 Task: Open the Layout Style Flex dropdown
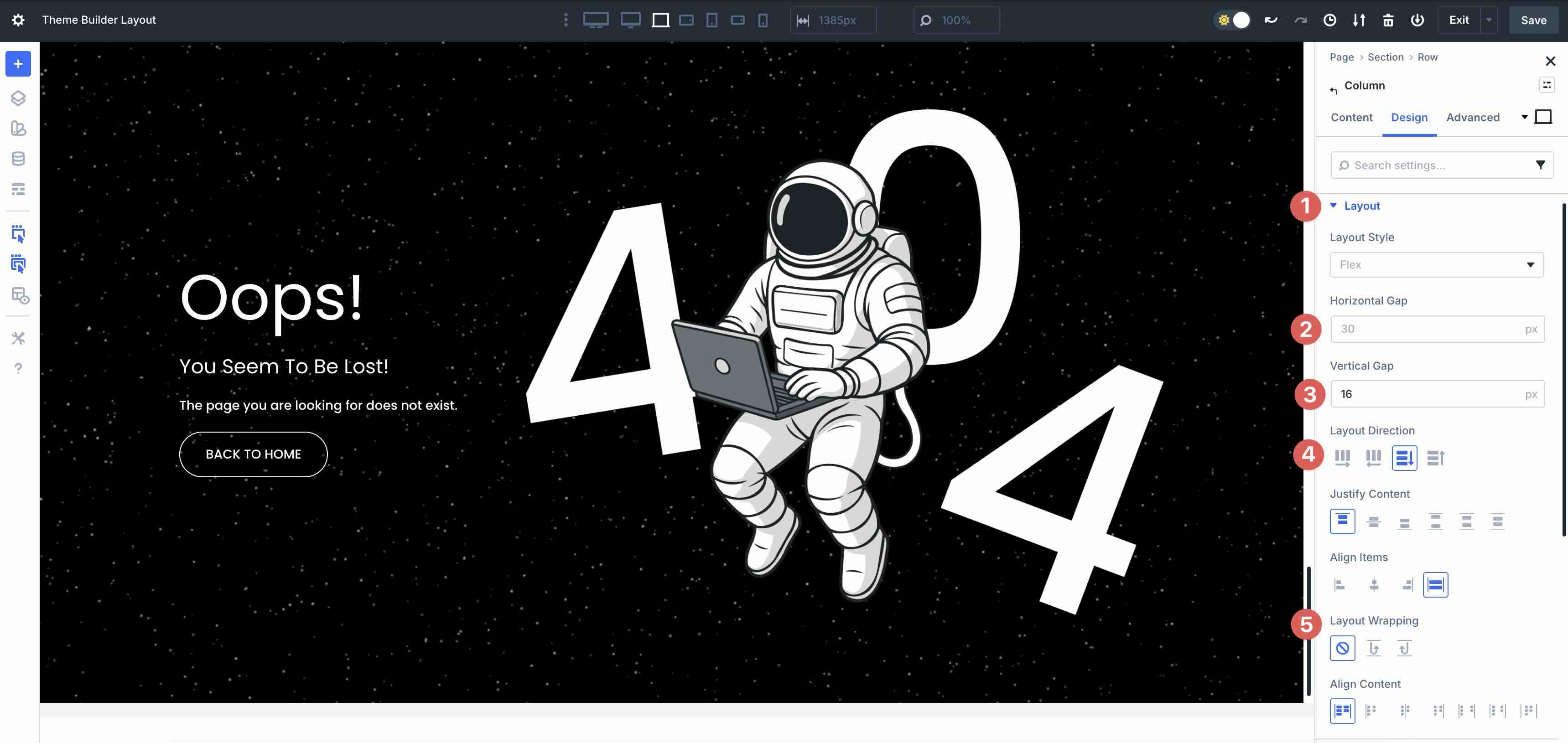pyautogui.click(x=1437, y=265)
